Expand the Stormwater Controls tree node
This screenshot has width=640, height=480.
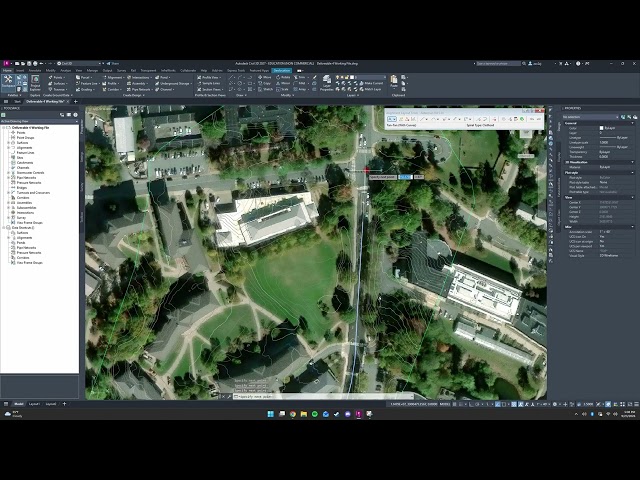pyautogui.click(x=8, y=172)
